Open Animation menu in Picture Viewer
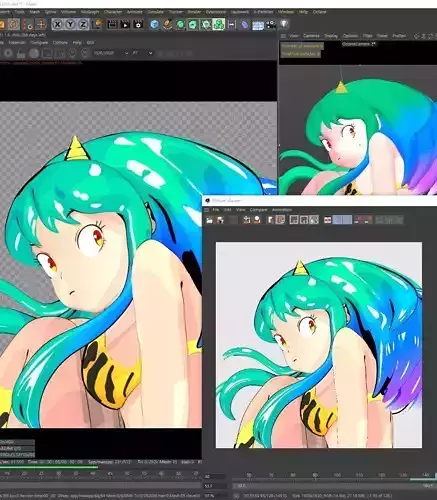The image size is (437, 500). tap(282, 210)
